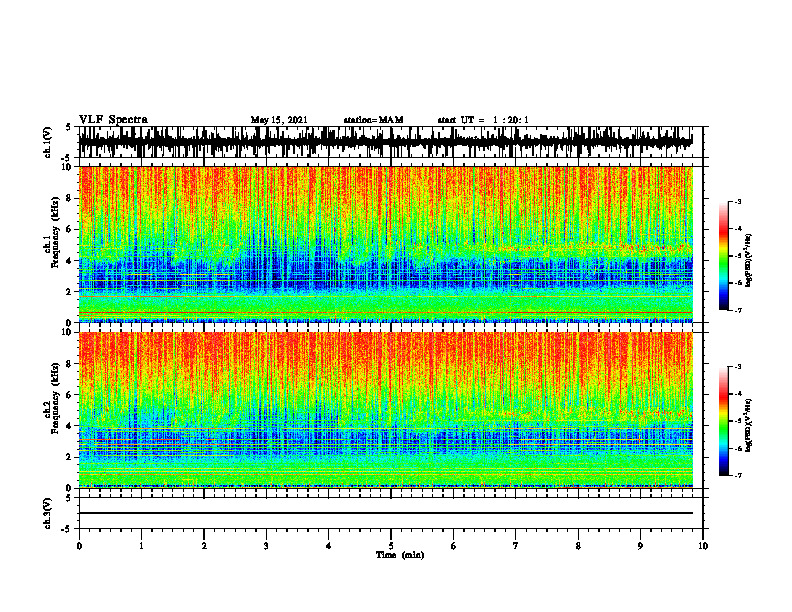Click the ch.1 black waveform trace panel
Screen dimensions: 792x612
391,142
